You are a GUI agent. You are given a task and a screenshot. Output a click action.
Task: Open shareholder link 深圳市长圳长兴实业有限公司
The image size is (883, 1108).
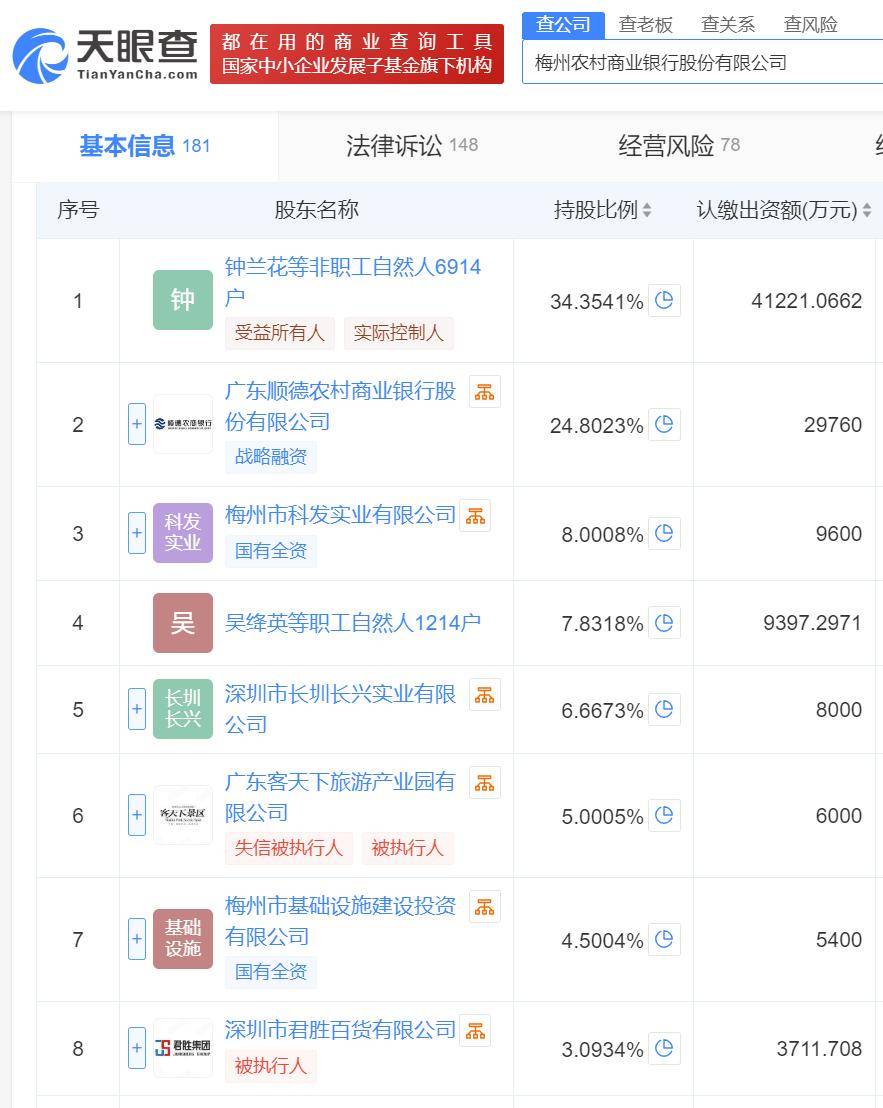[x=340, y=709]
